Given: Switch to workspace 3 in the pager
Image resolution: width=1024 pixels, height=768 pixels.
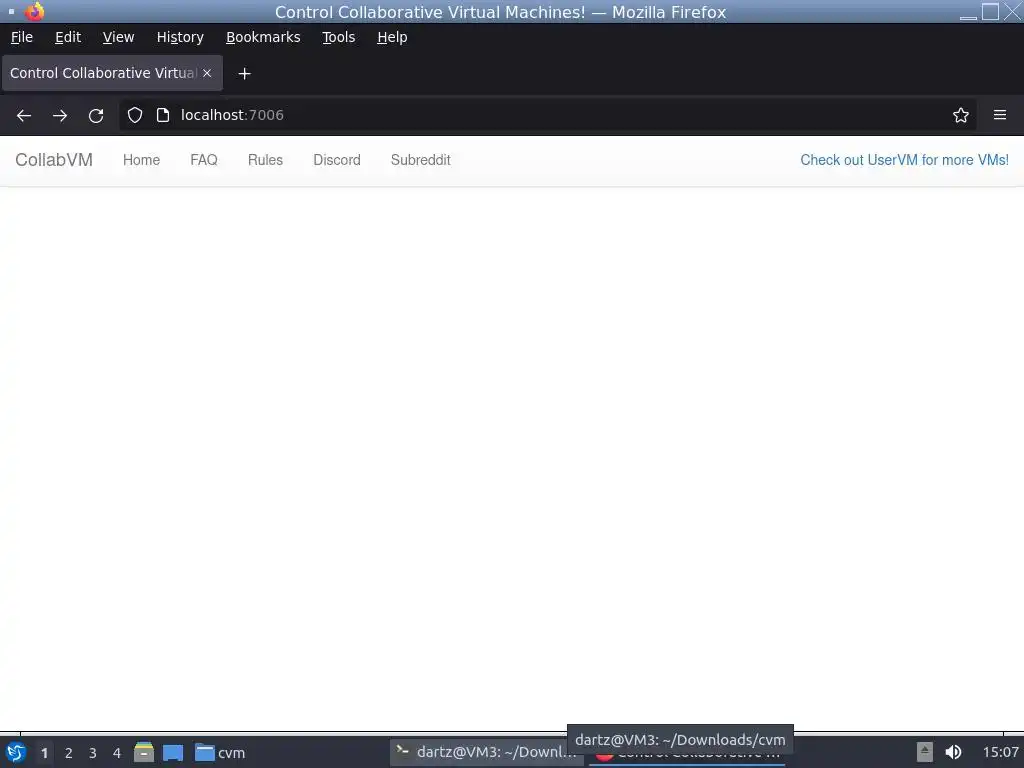Looking at the screenshot, I should (93, 753).
